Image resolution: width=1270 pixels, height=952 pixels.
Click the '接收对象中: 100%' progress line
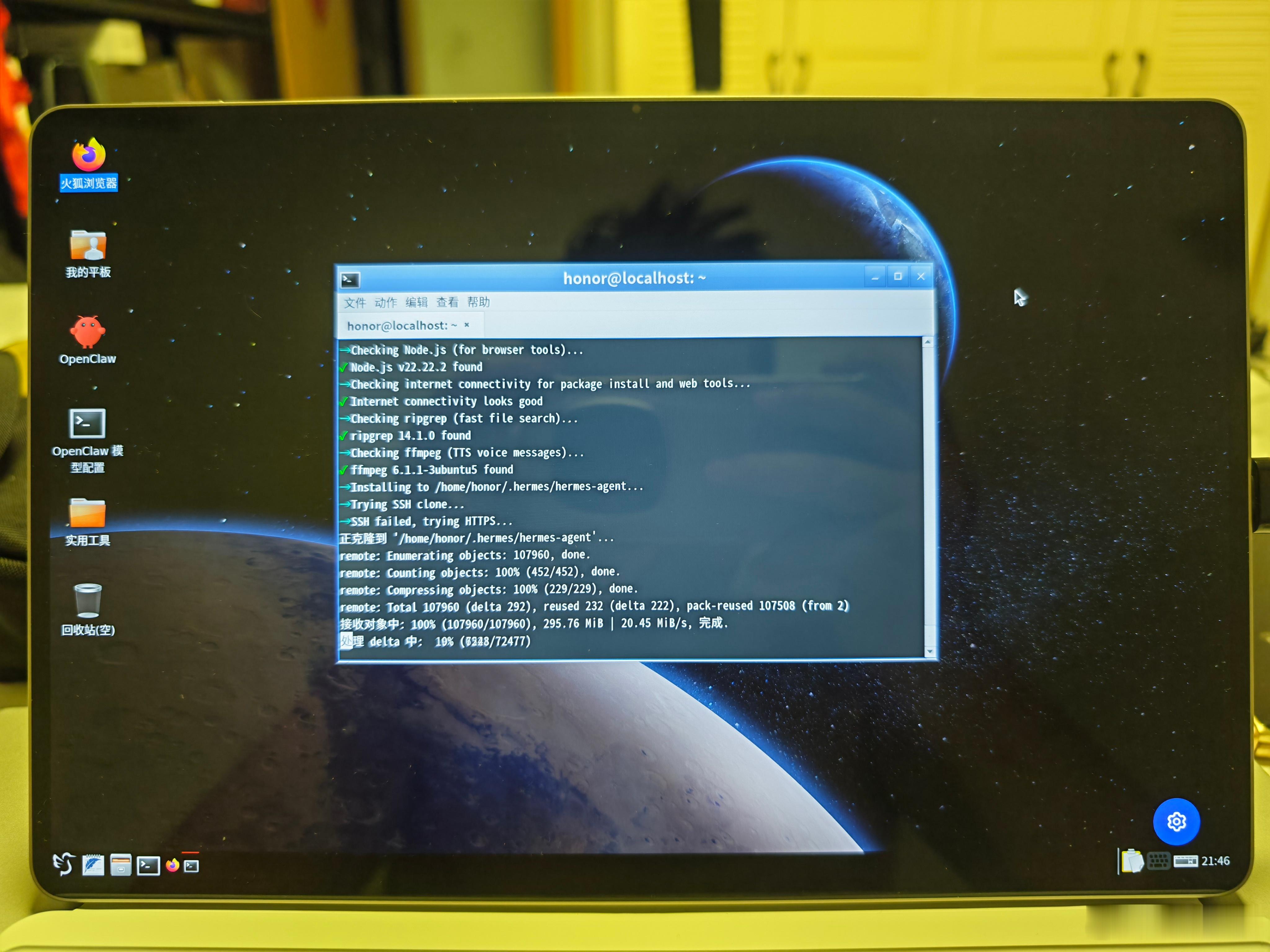click(534, 623)
